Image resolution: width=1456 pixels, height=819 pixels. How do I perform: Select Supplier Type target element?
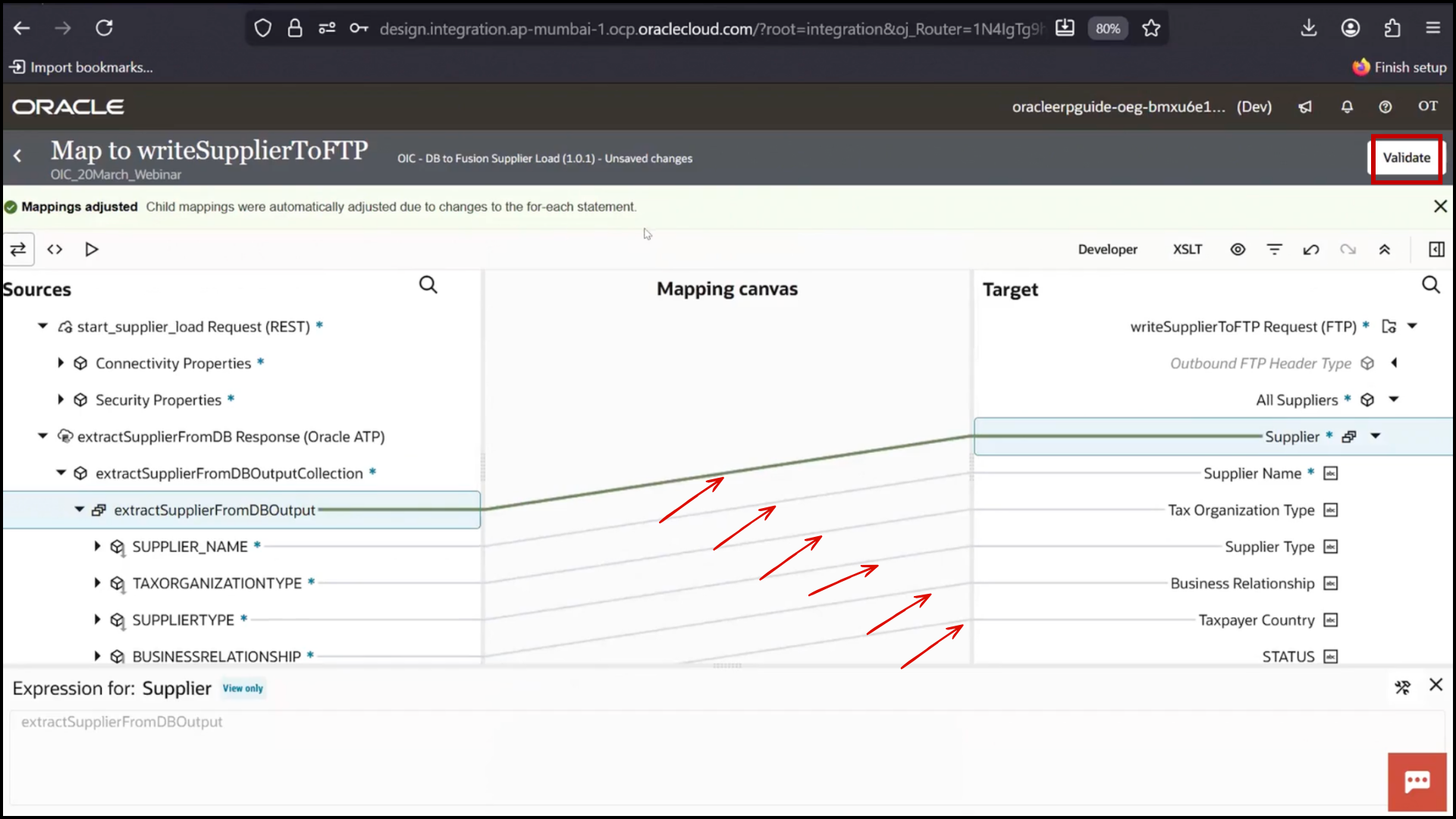[1269, 547]
